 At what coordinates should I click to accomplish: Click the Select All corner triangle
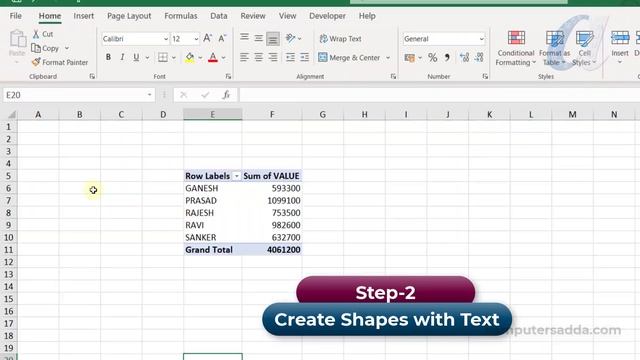(x=11, y=115)
